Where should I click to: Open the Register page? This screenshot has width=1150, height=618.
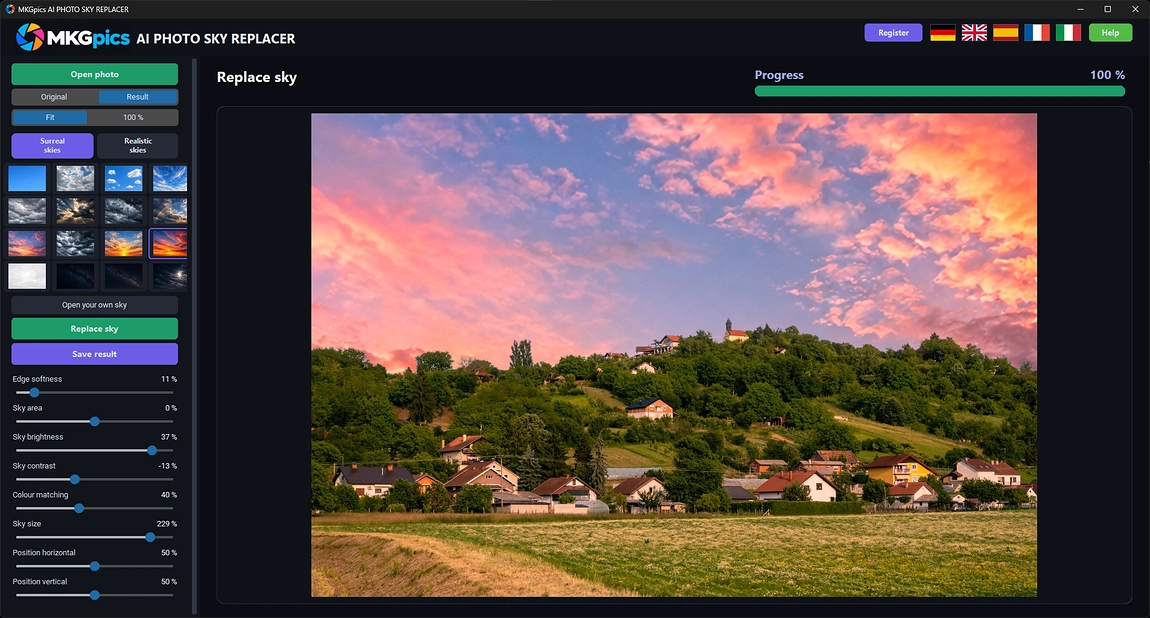[x=893, y=32]
